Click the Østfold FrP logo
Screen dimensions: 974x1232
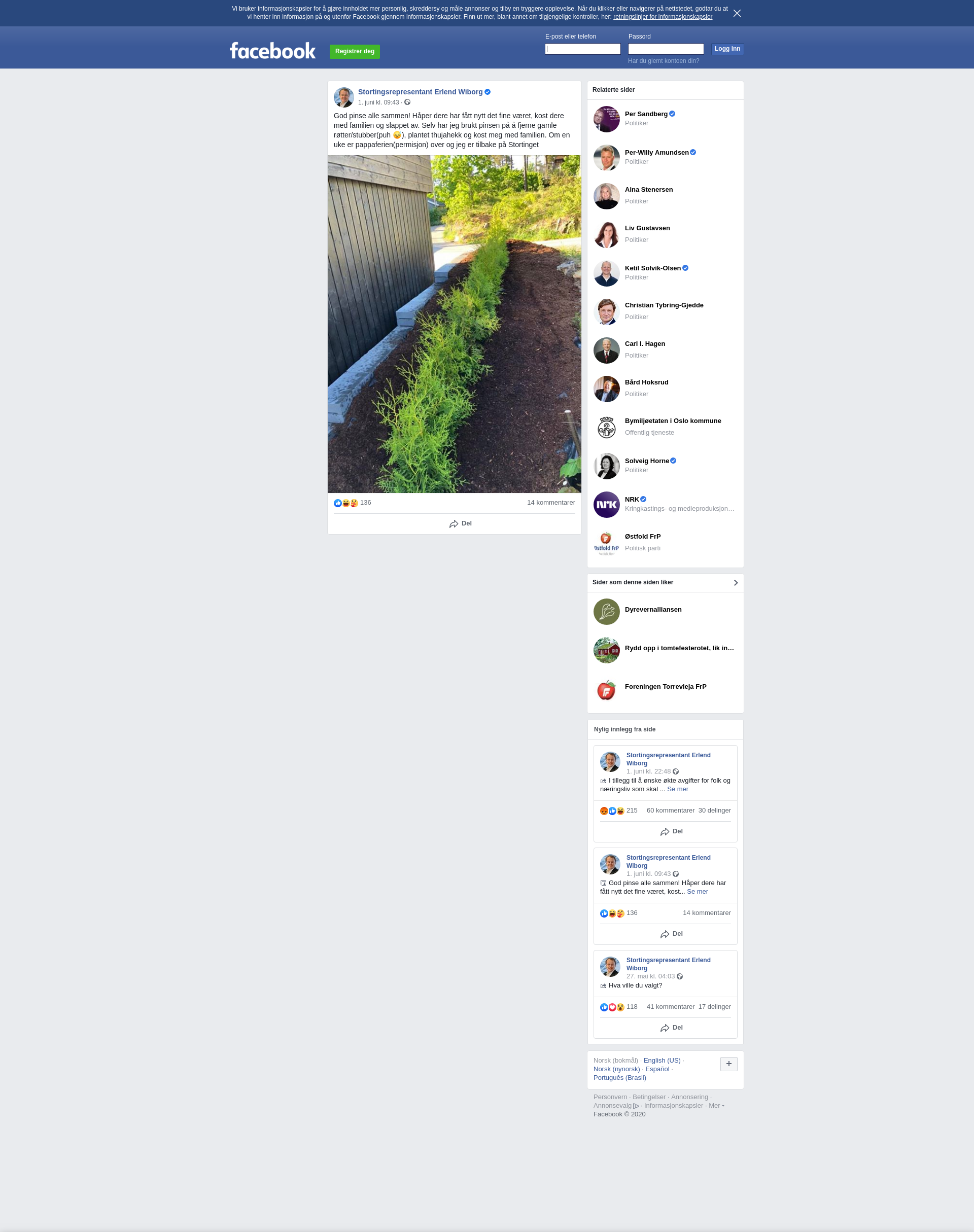pyautogui.click(x=606, y=543)
